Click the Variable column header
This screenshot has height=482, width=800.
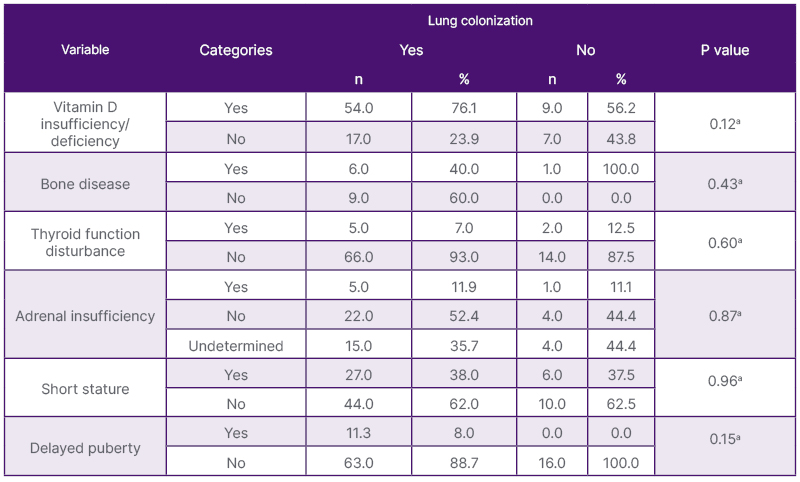85,49
